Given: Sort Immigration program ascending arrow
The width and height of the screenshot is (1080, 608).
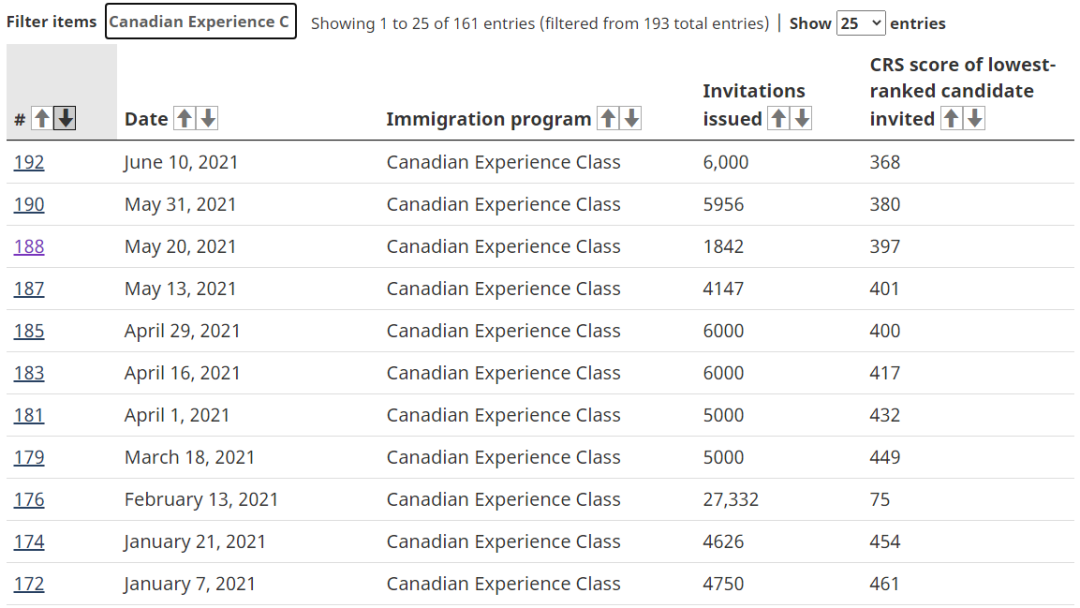Looking at the screenshot, I should point(608,118).
